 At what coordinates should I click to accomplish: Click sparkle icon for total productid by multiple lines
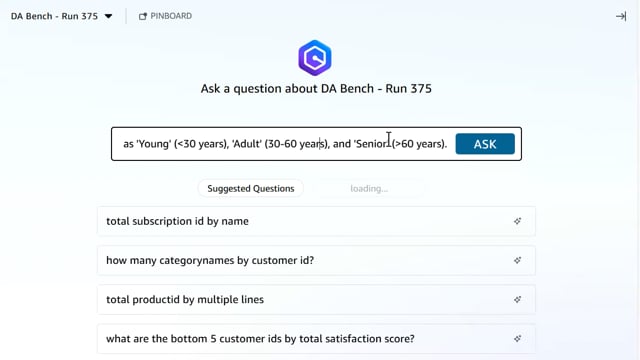[518, 300]
